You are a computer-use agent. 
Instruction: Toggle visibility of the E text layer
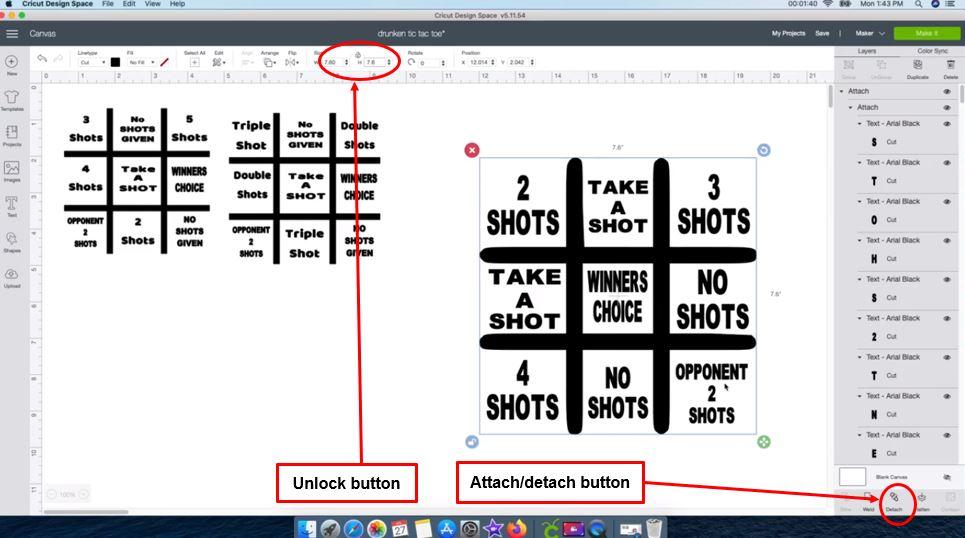(x=947, y=435)
